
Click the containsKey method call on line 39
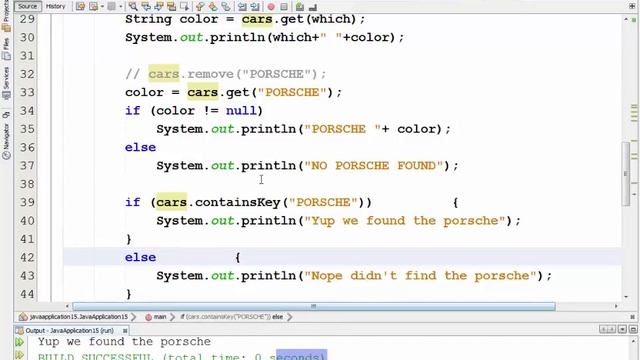tap(237, 202)
